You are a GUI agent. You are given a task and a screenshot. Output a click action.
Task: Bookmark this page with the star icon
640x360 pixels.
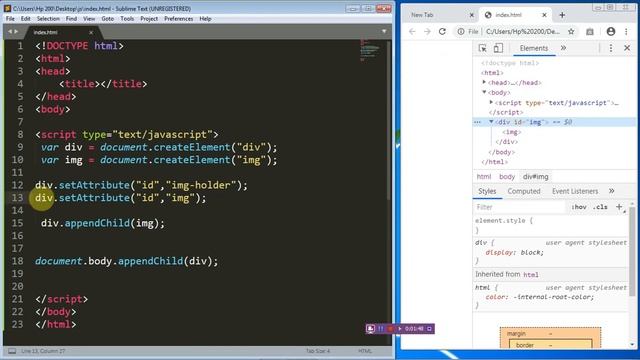pos(571,31)
